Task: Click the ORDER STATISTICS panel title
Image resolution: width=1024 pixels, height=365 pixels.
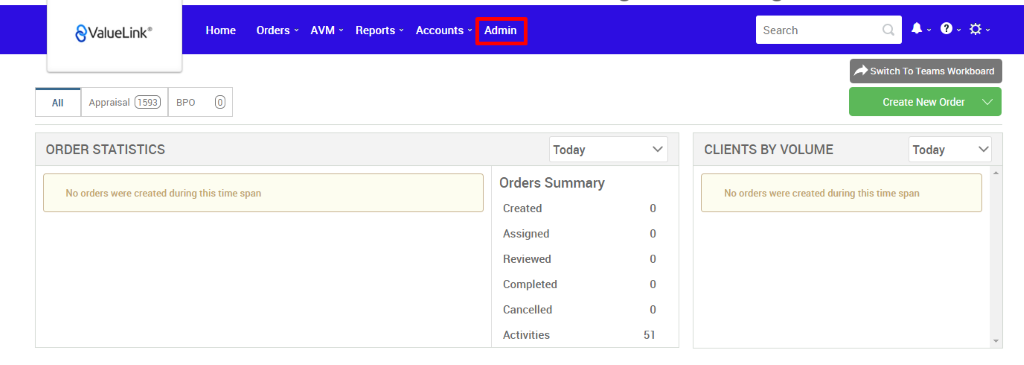Action: 105,150
